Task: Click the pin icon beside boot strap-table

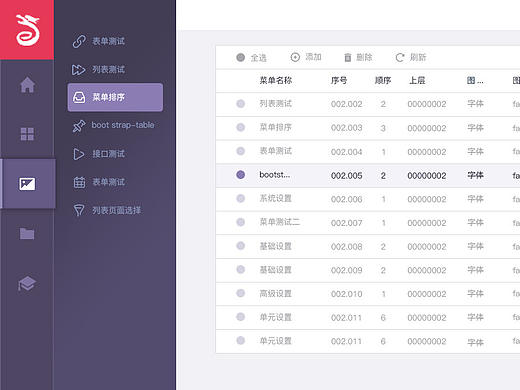Action: [x=79, y=126]
